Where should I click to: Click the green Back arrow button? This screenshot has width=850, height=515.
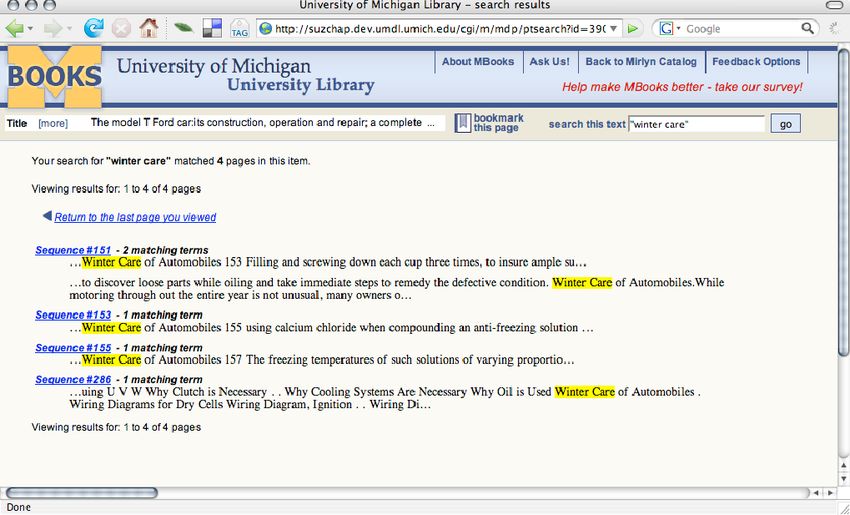pos(15,28)
